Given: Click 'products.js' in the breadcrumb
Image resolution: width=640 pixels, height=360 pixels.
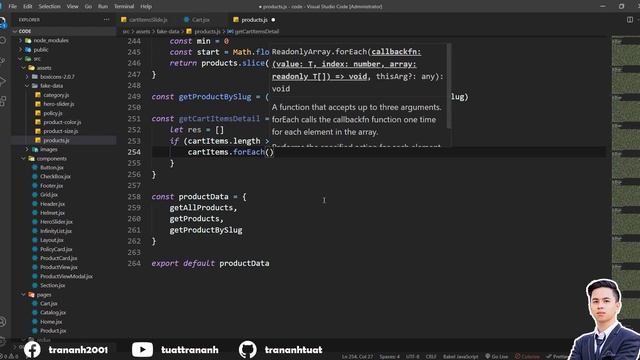Looking at the screenshot, I should pyautogui.click(x=207, y=31).
